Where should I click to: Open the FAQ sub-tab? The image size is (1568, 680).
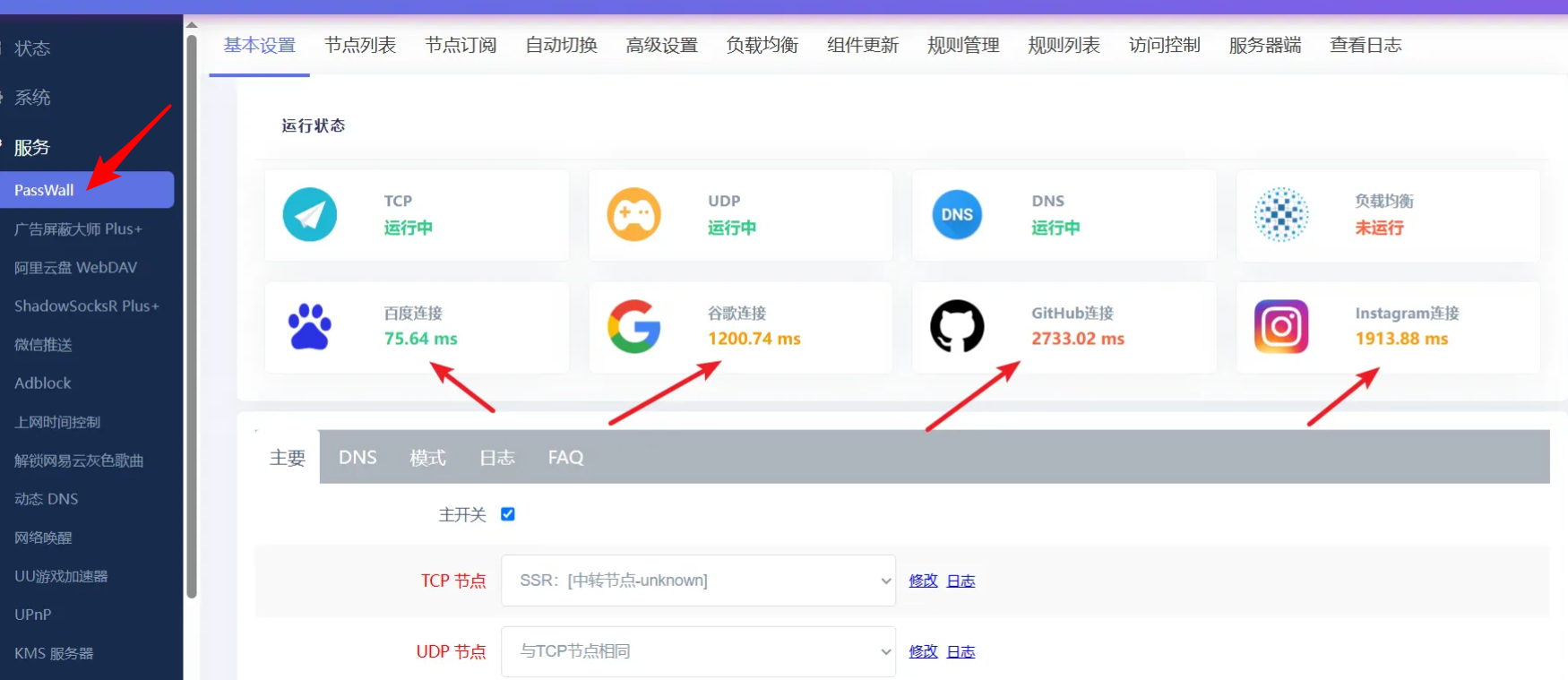click(565, 458)
